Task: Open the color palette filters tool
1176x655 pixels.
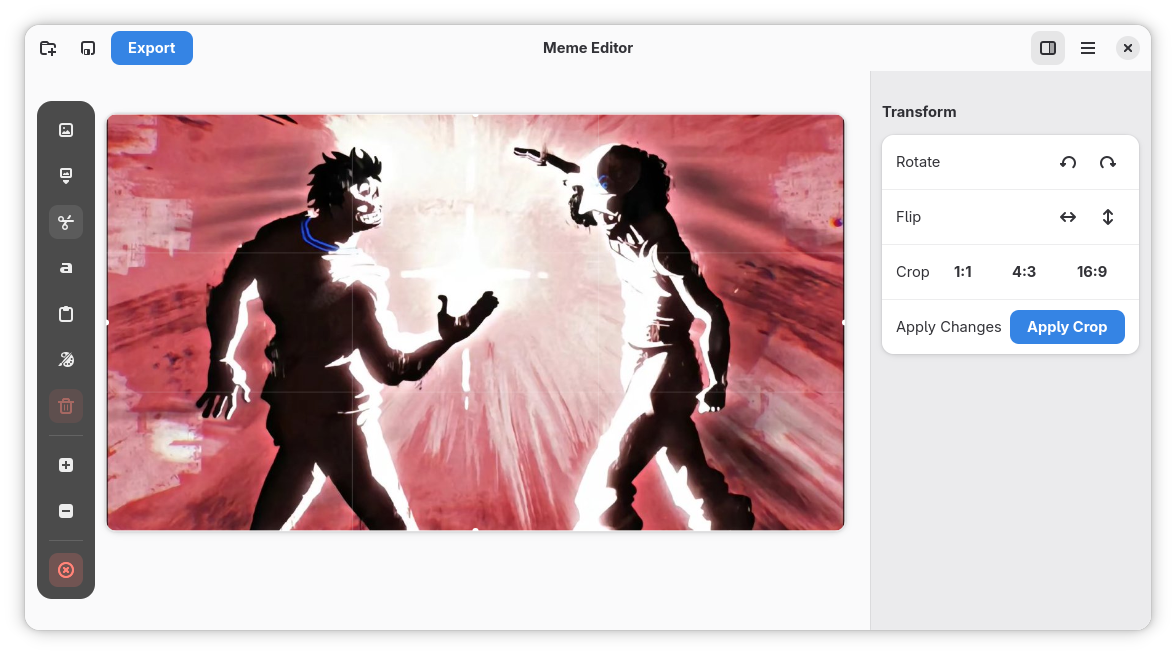Action: [x=66, y=359]
